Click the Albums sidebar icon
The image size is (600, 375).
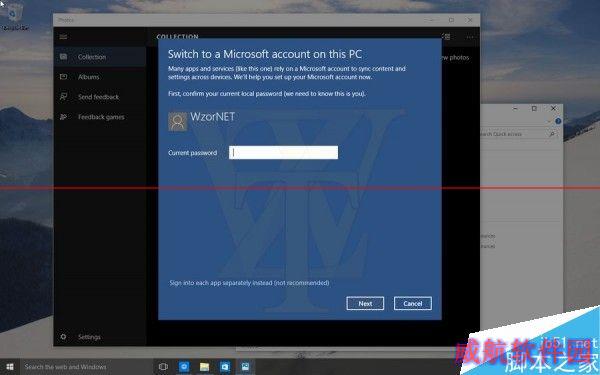(64, 77)
